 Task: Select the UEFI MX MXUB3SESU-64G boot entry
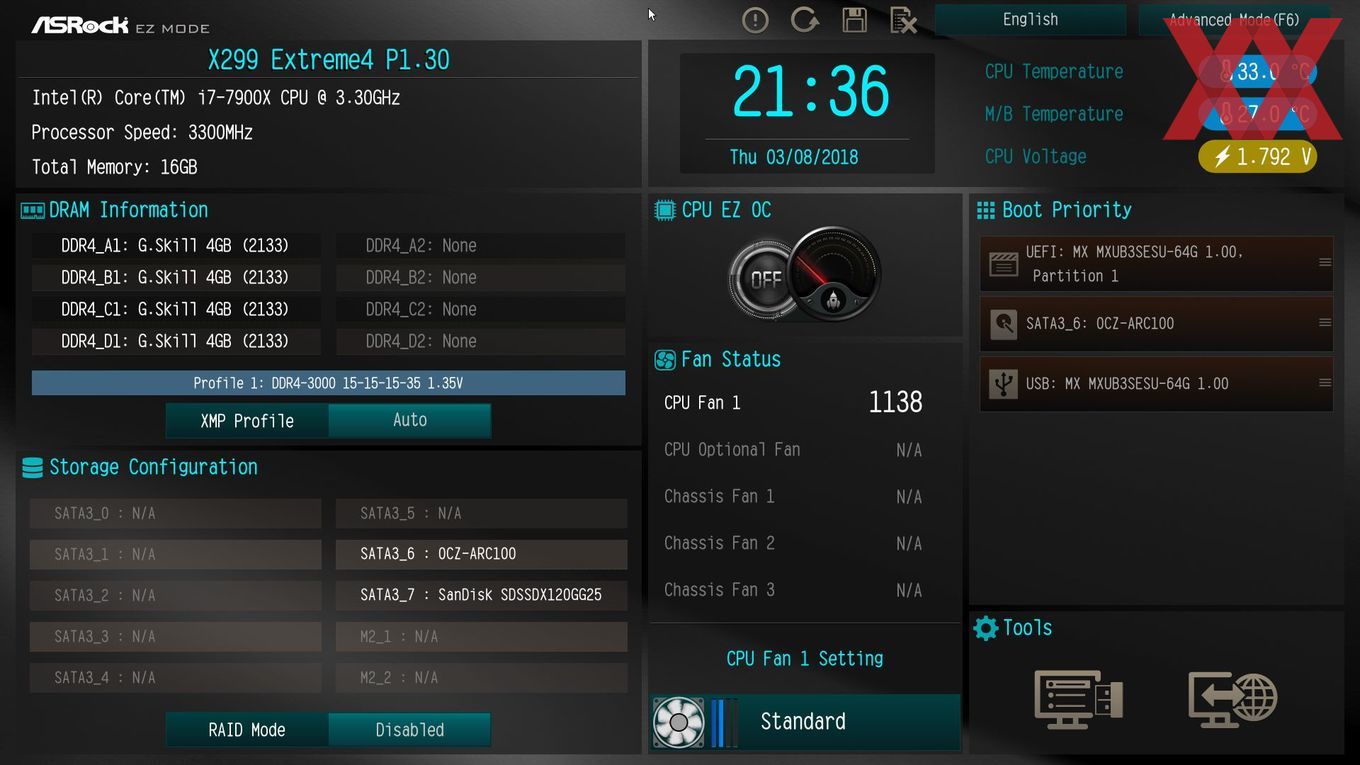1156,264
